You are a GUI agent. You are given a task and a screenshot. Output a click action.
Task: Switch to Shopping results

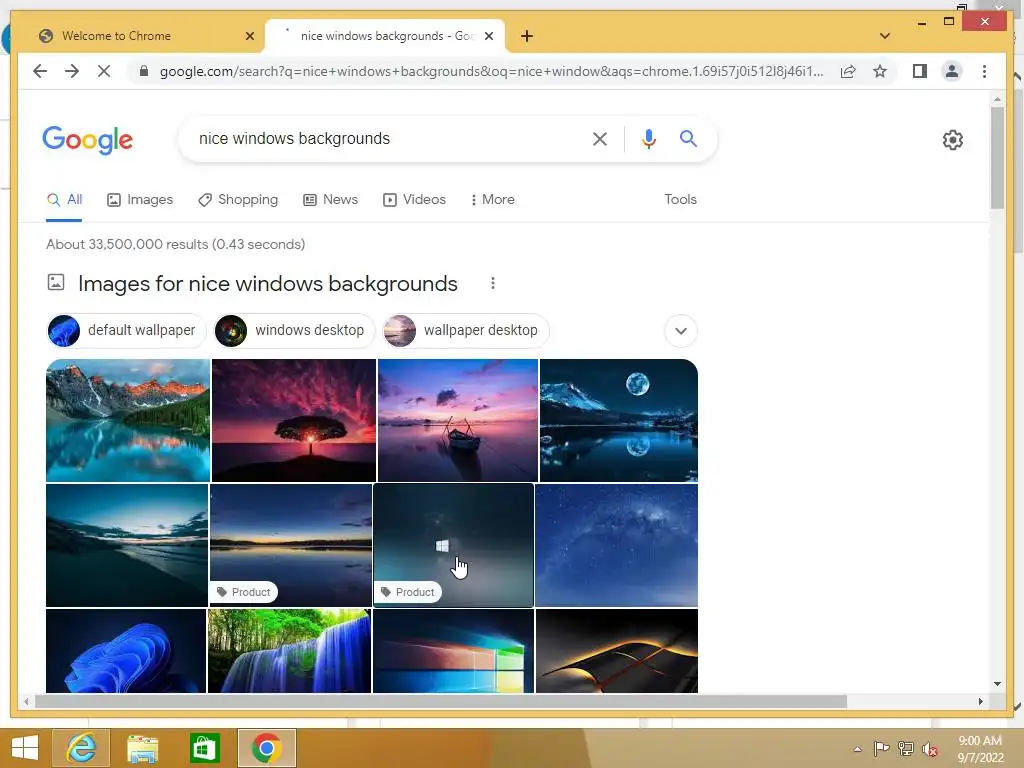point(238,200)
